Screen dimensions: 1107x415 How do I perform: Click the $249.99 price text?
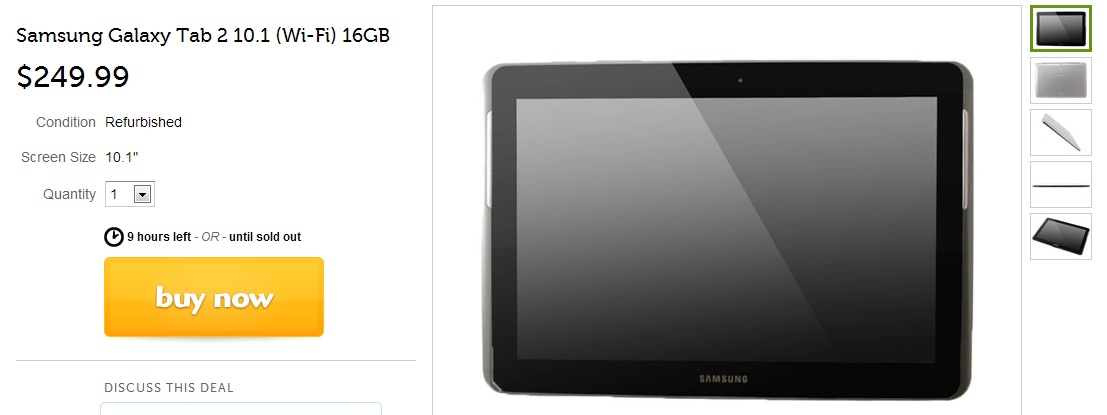[x=73, y=76]
